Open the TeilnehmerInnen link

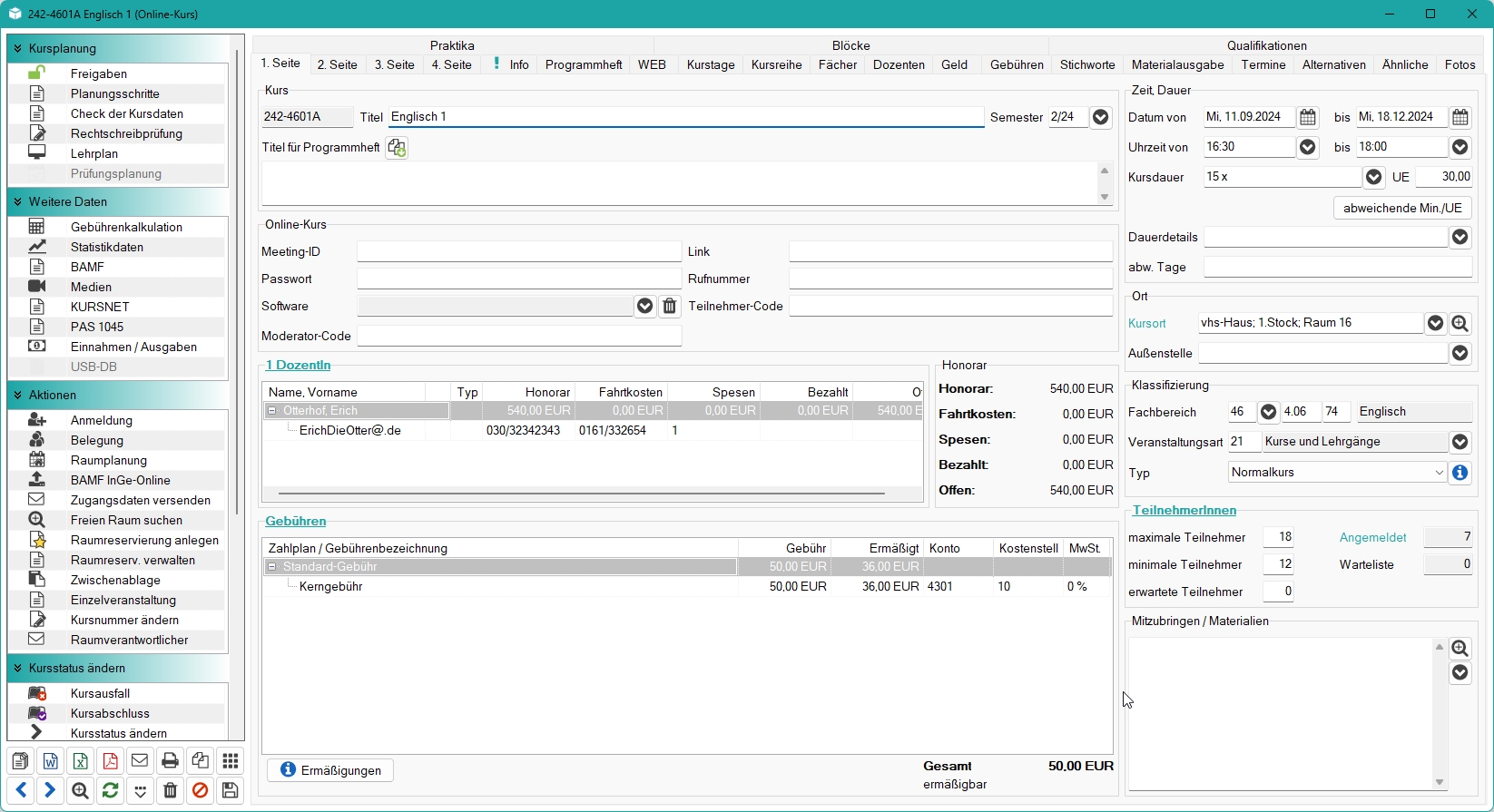1184,510
